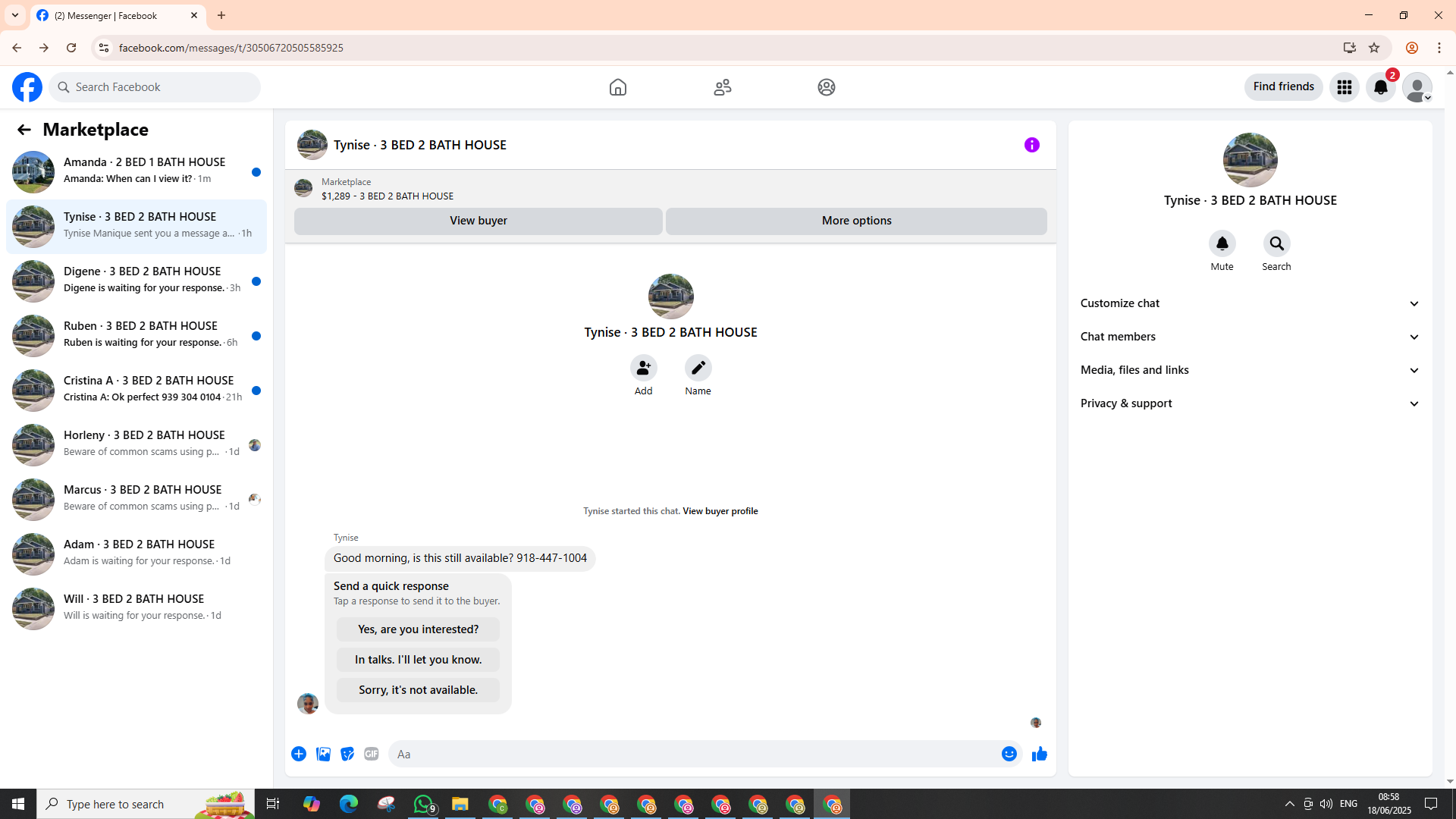Open the Facebook apps menu grid

point(1345,87)
